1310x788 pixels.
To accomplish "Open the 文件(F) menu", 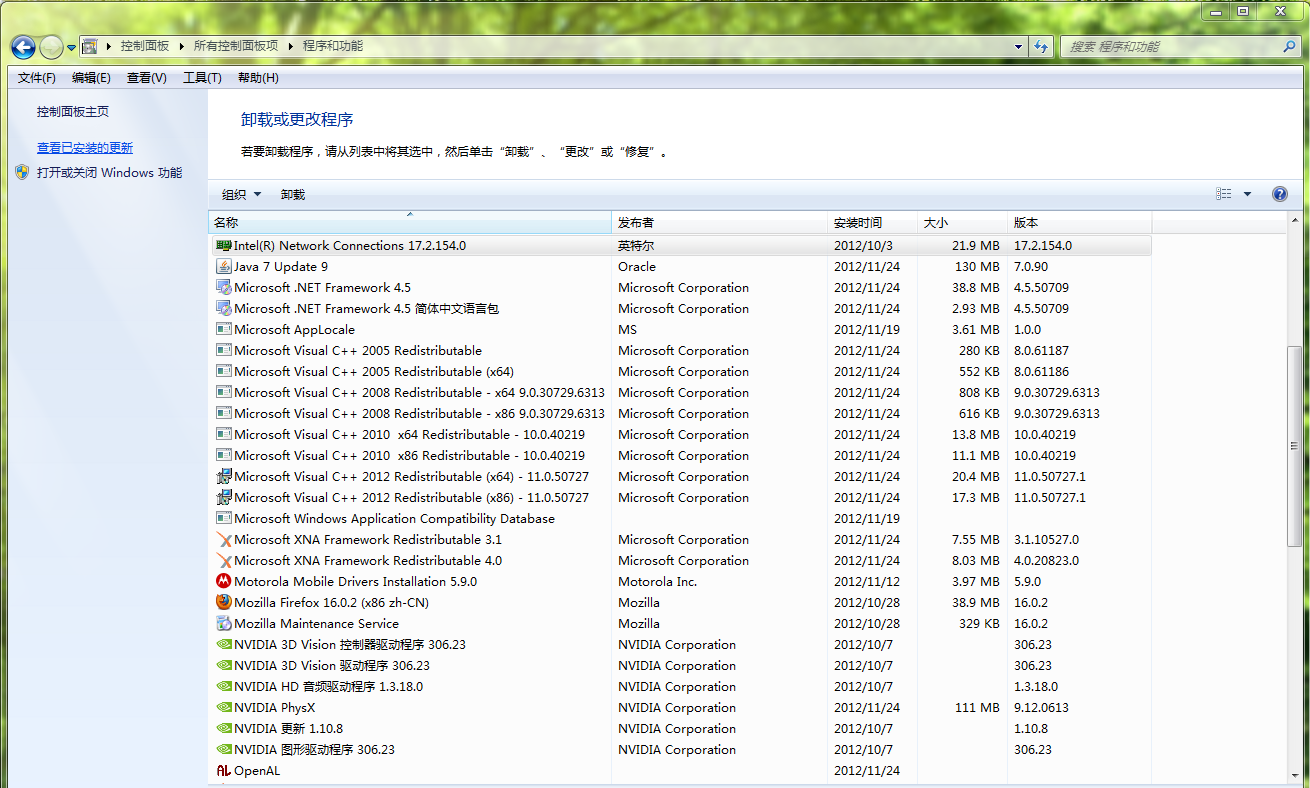I will [x=37, y=78].
